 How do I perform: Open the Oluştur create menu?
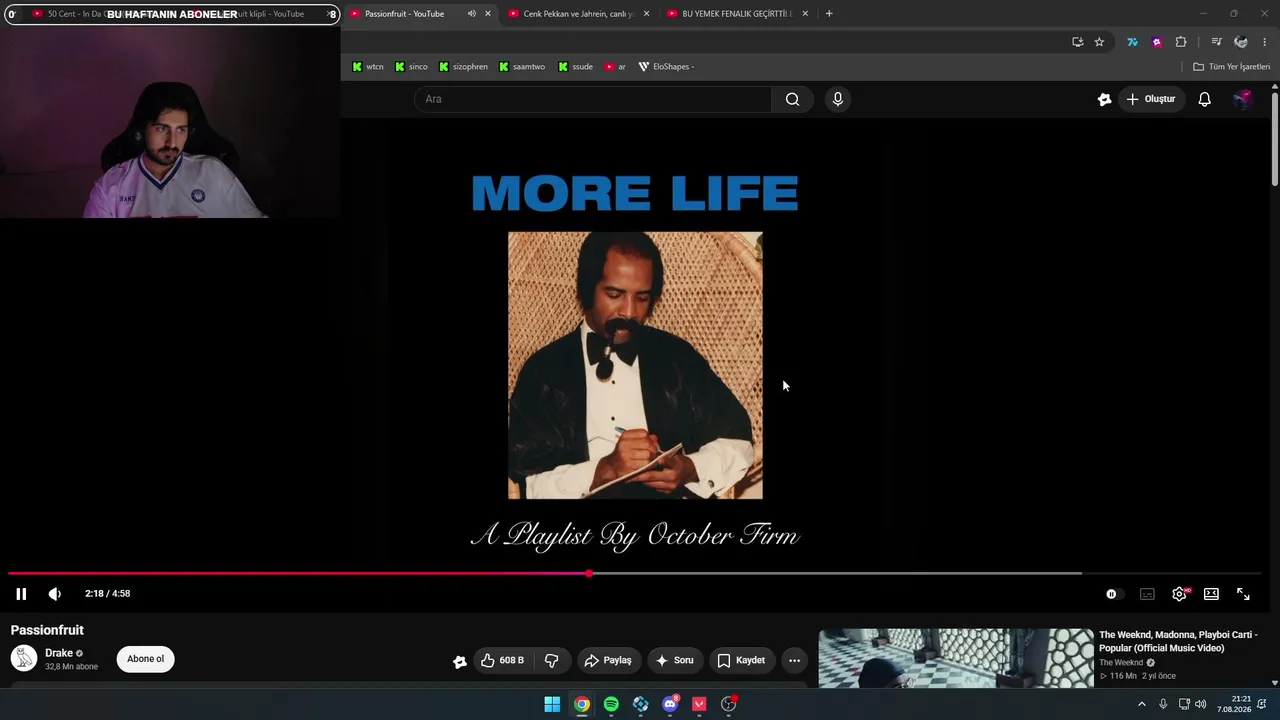(x=1151, y=99)
